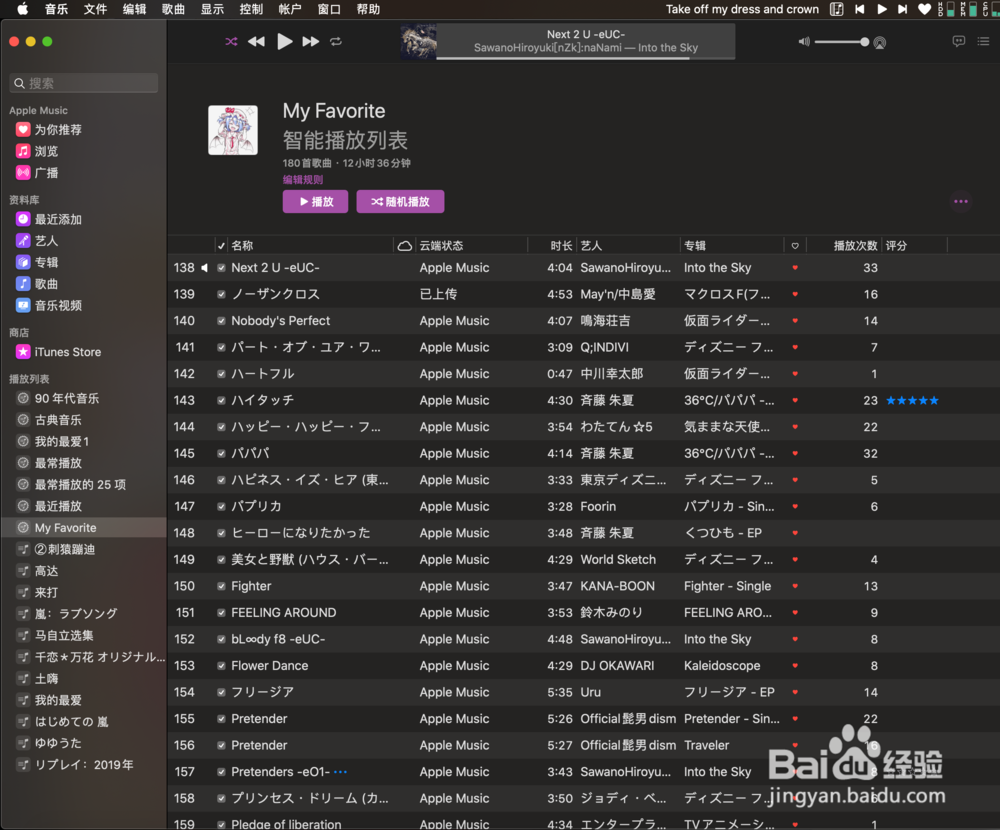The width and height of the screenshot is (1000, 830).
Task: Open 编辑规则 edit rules link
Action: [x=303, y=180]
